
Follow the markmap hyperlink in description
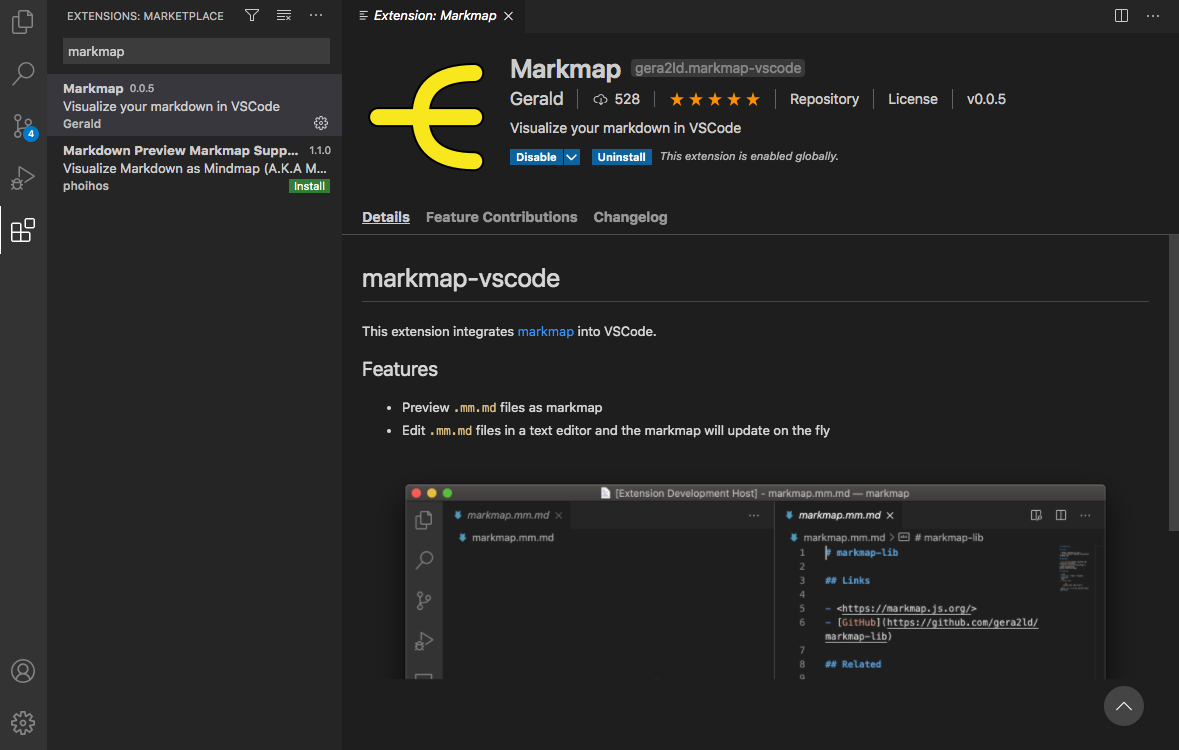(x=545, y=331)
